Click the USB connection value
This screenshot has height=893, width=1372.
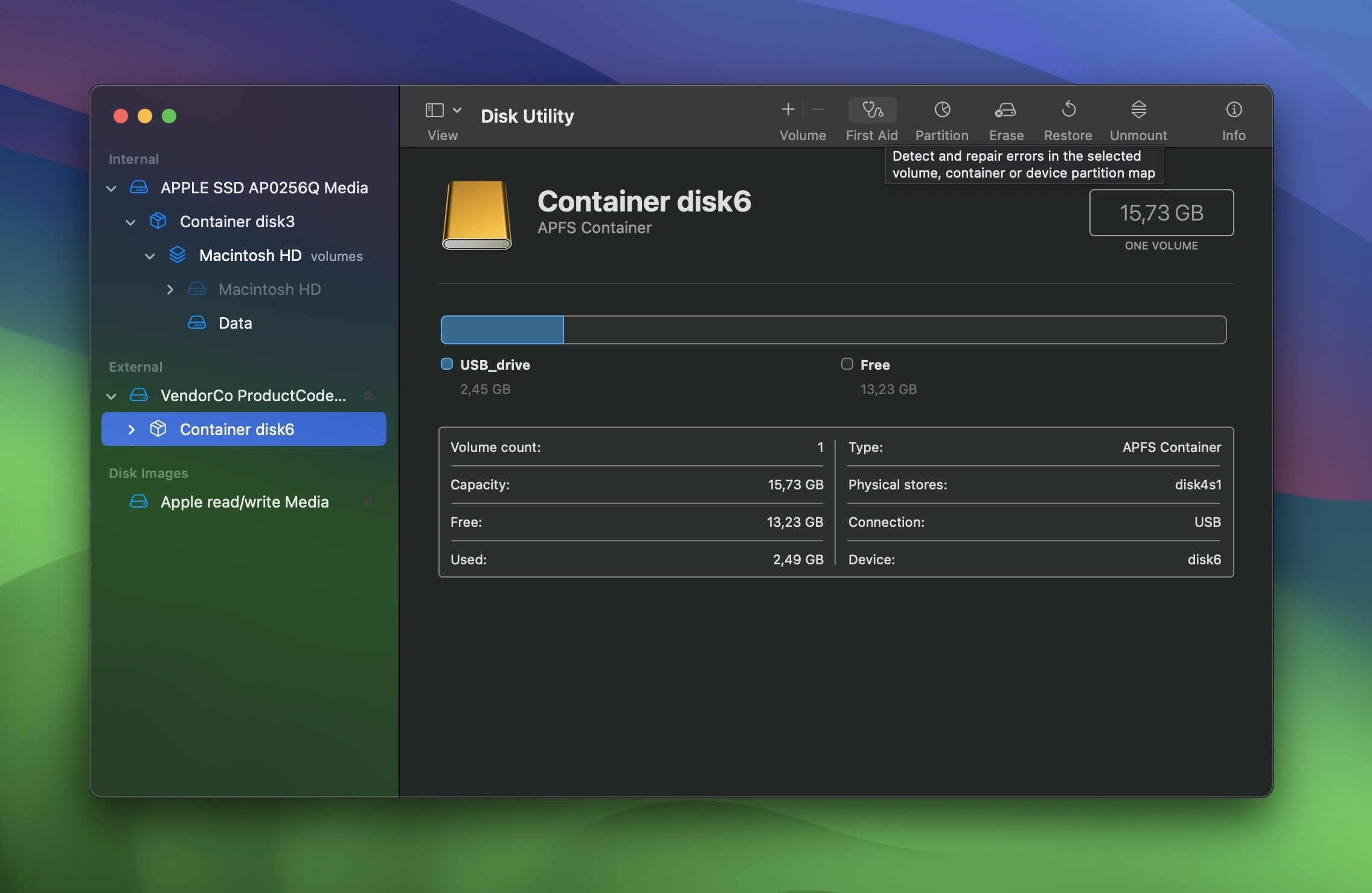click(1208, 522)
